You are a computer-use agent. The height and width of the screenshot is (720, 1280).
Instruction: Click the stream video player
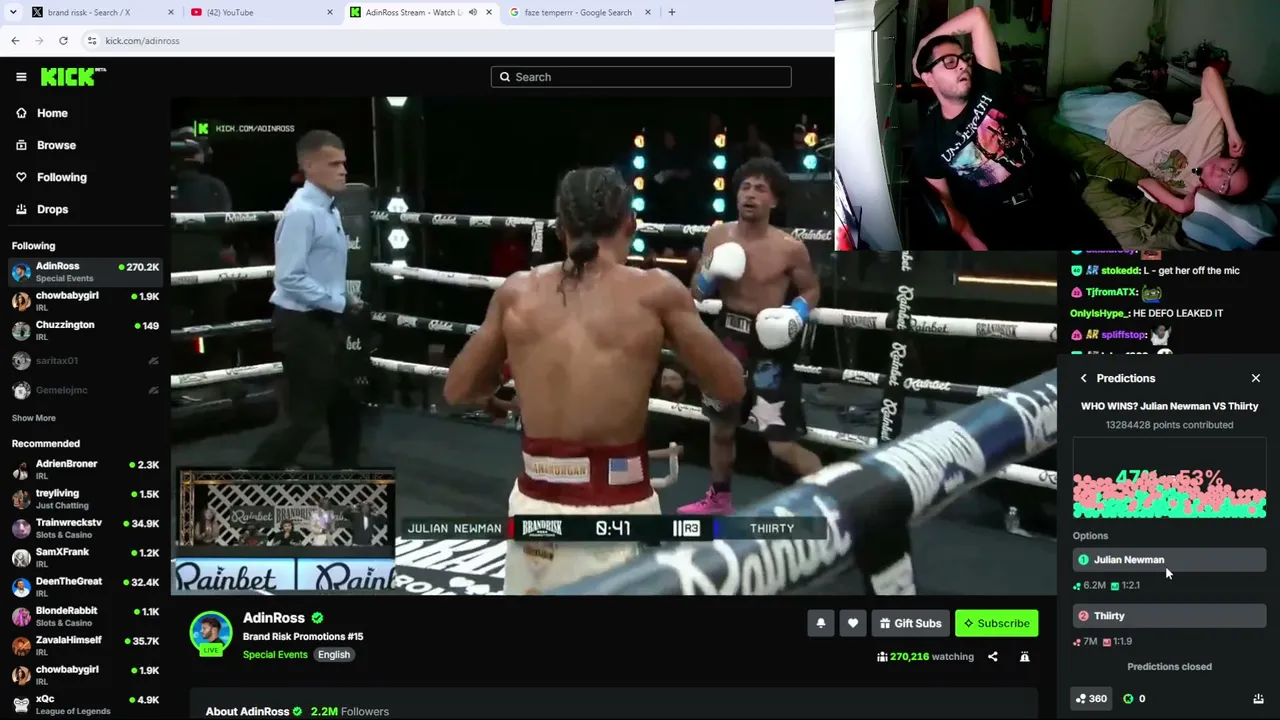613,346
